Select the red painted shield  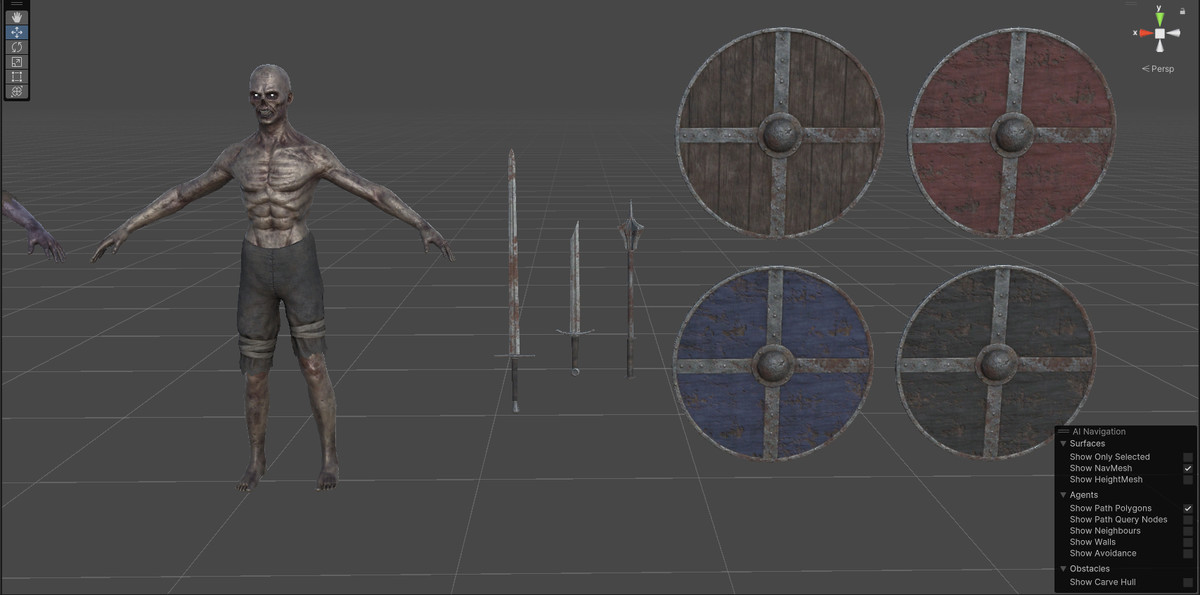coord(1012,134)
